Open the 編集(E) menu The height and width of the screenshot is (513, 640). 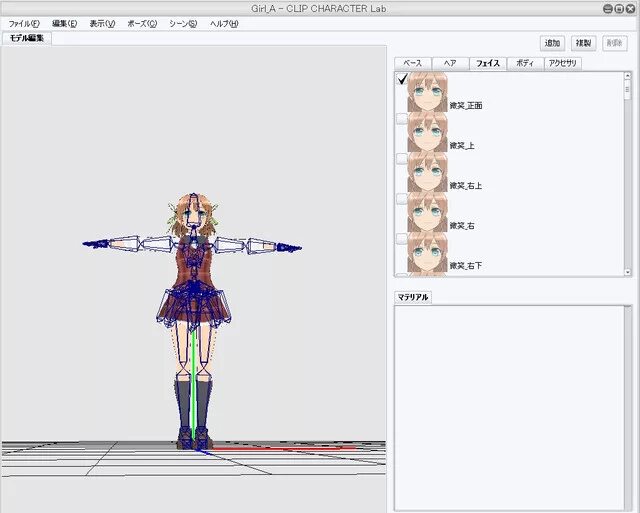tap(64, 24)
